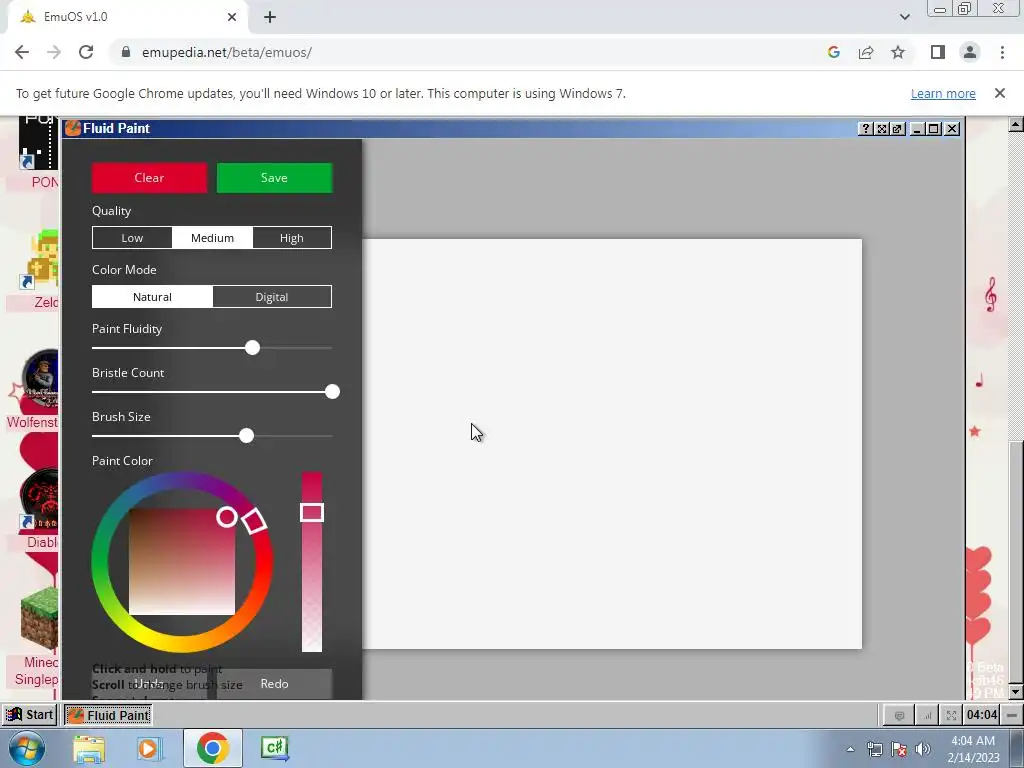Click the Windows clock 4:04 AM
1024x768 pixels.
point(973,749)
